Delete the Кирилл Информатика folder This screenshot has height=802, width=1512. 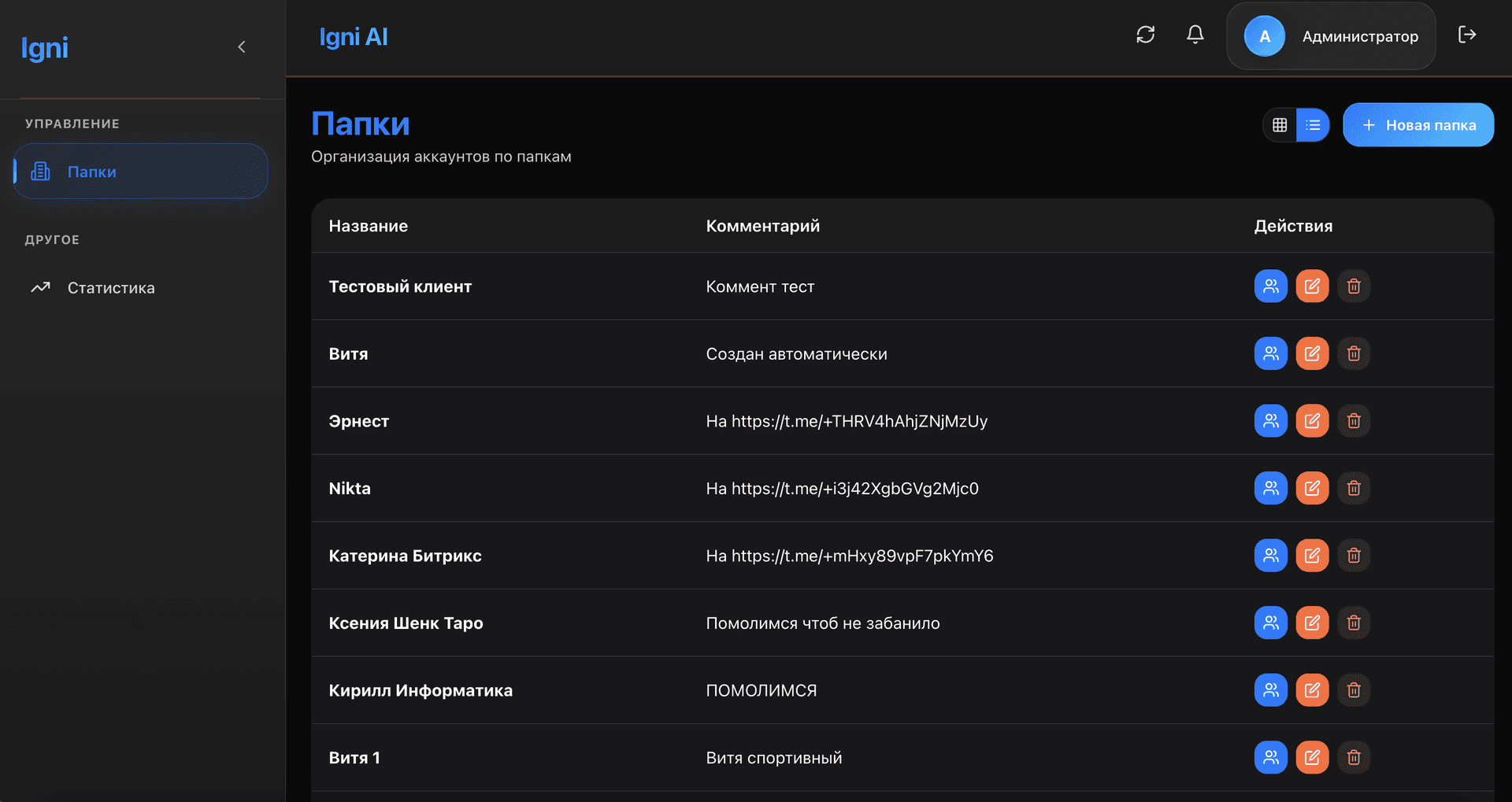pos(1354,690)
